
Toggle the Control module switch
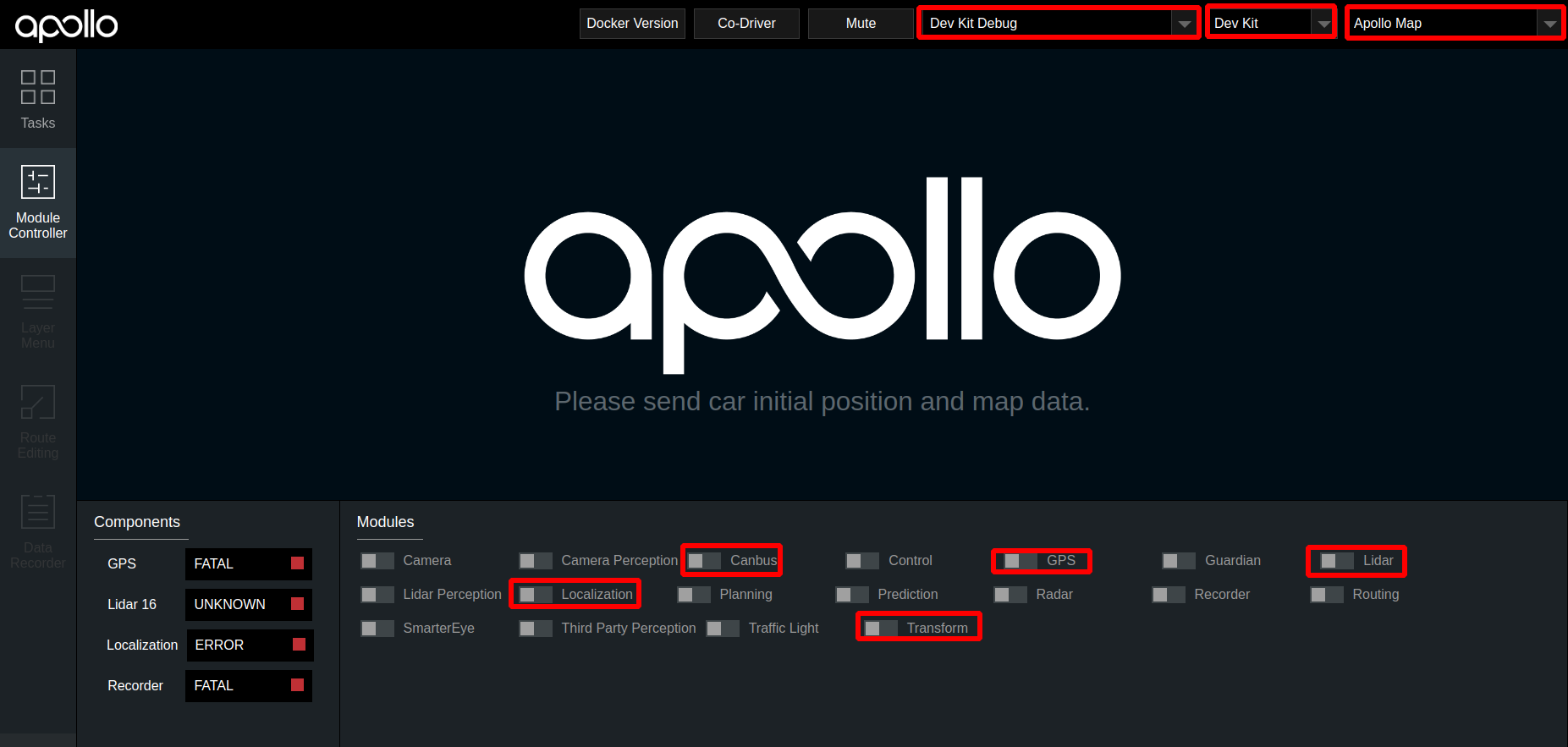tap(862, 561)
